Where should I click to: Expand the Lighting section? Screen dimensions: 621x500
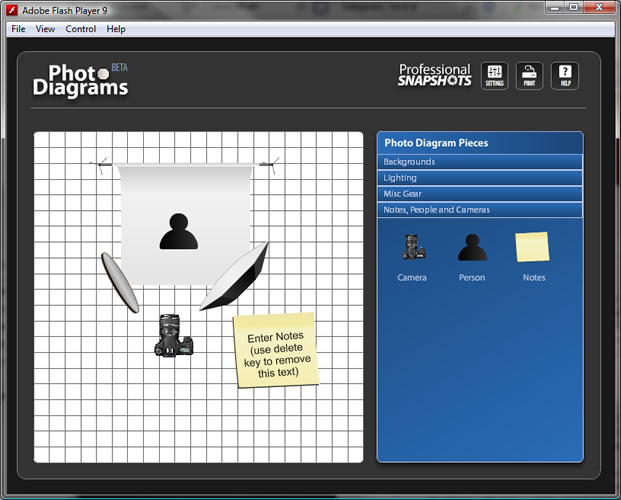[x=480, y=178]
